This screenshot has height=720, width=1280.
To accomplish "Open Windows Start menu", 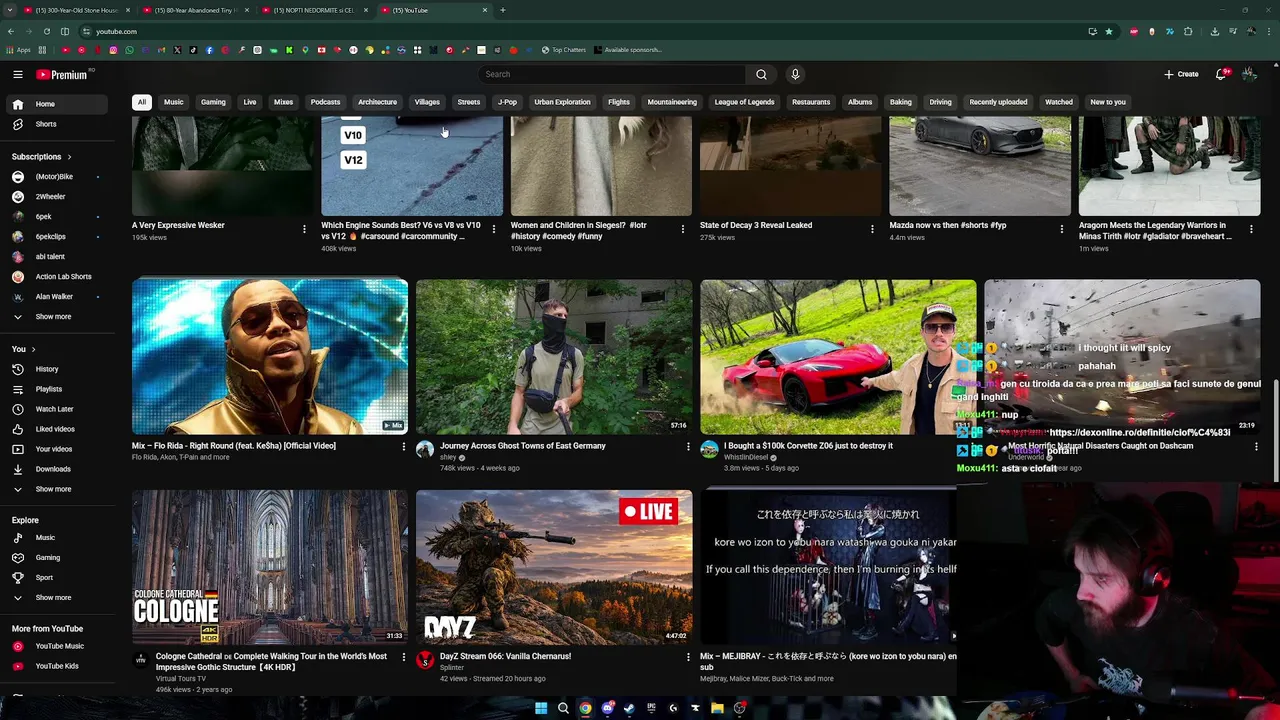I will point(541,708).
